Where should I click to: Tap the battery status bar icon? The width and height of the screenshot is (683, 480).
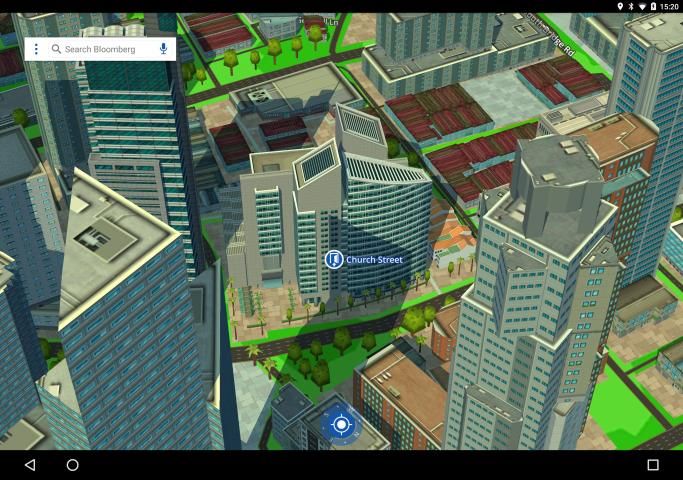coord(654,6)
